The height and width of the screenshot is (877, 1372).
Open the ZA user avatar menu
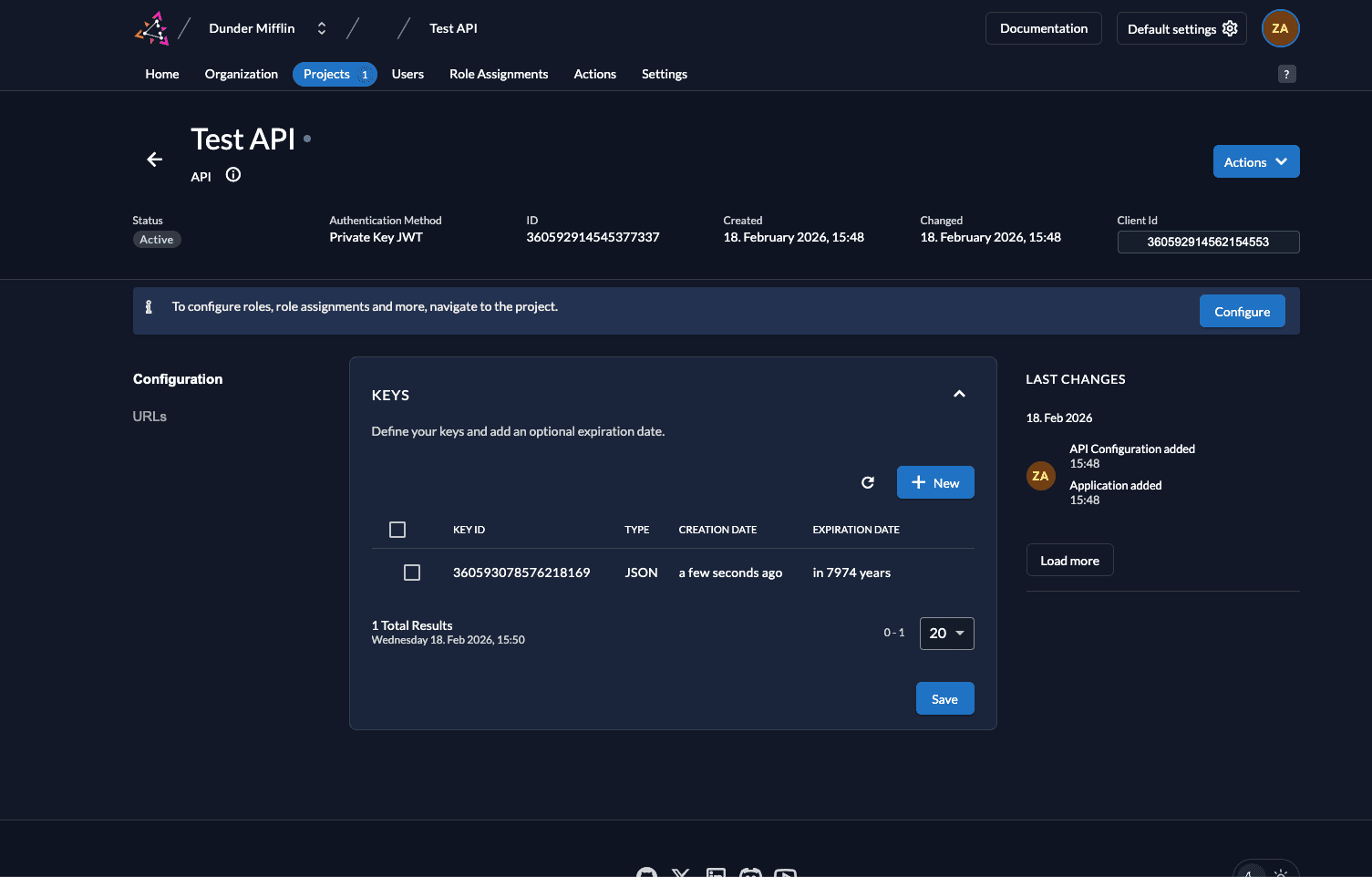[x=1280, y=28]
